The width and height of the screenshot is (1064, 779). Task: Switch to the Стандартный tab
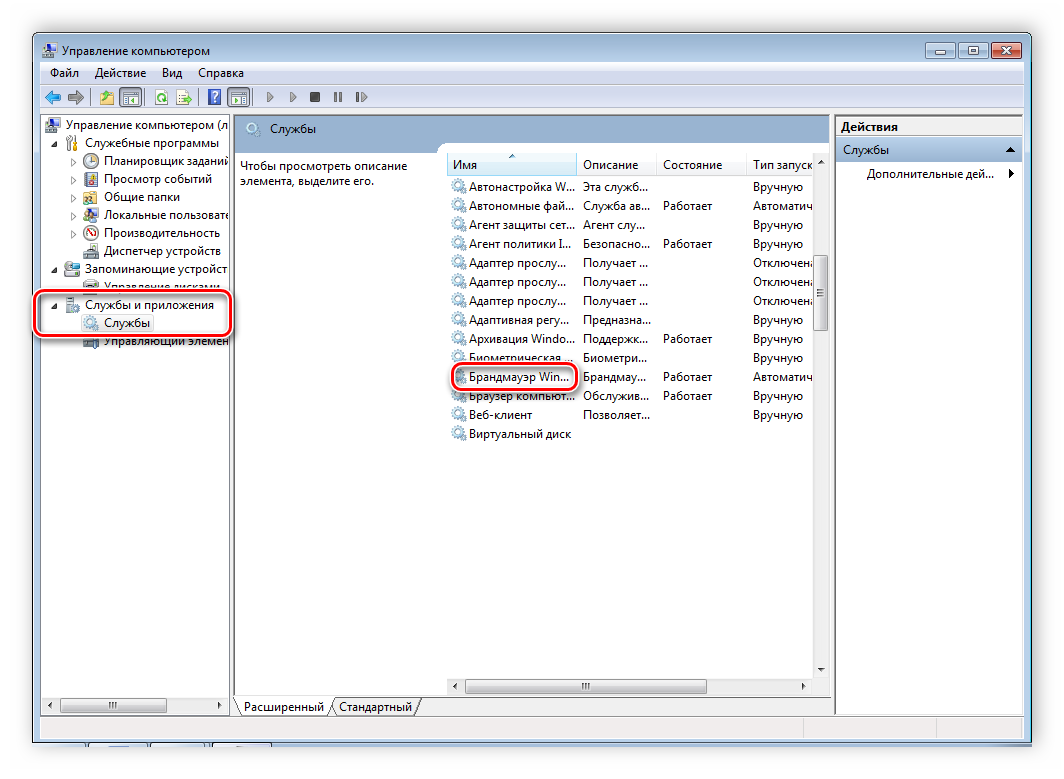[x=375, y=707]
